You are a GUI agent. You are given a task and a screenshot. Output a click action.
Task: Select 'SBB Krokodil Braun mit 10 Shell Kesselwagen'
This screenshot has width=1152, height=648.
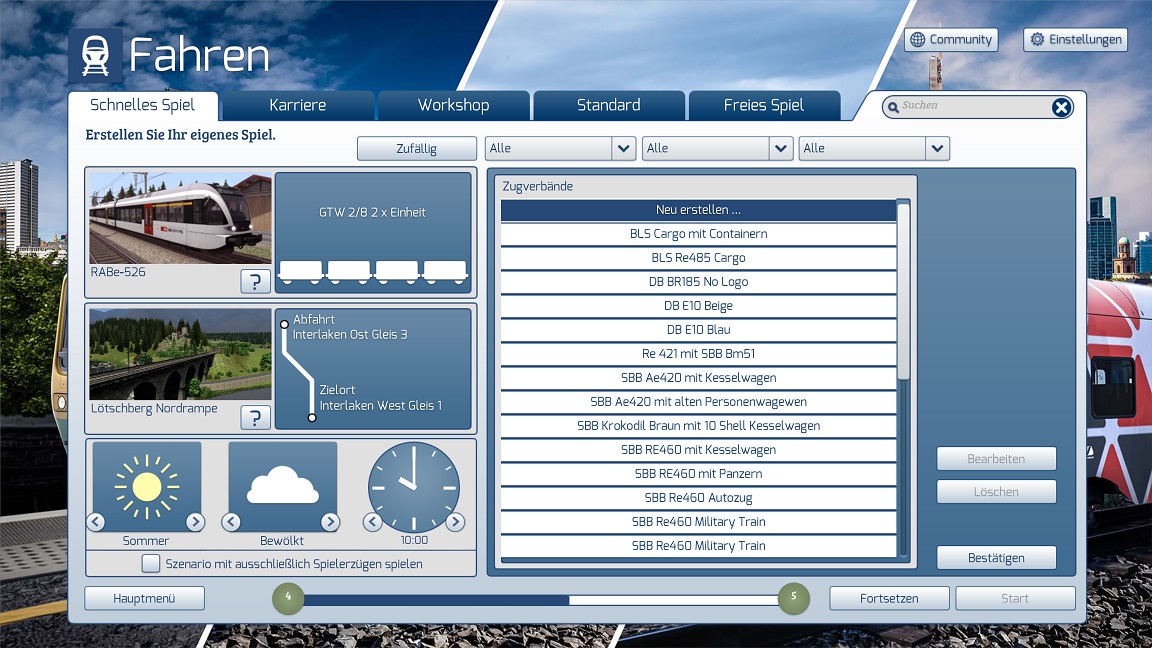(698, 426)
